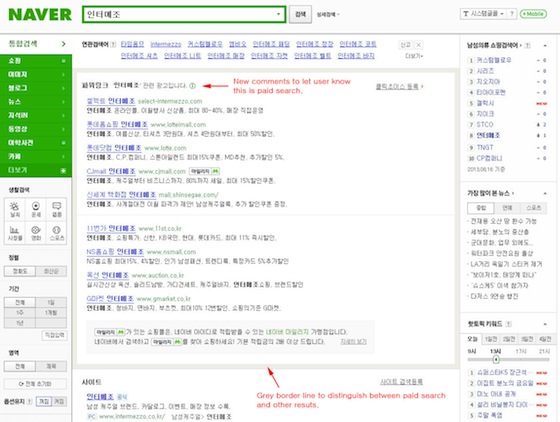Set 기간 period to 1년
Screen dimensions: 560x422
pos(20,323)
